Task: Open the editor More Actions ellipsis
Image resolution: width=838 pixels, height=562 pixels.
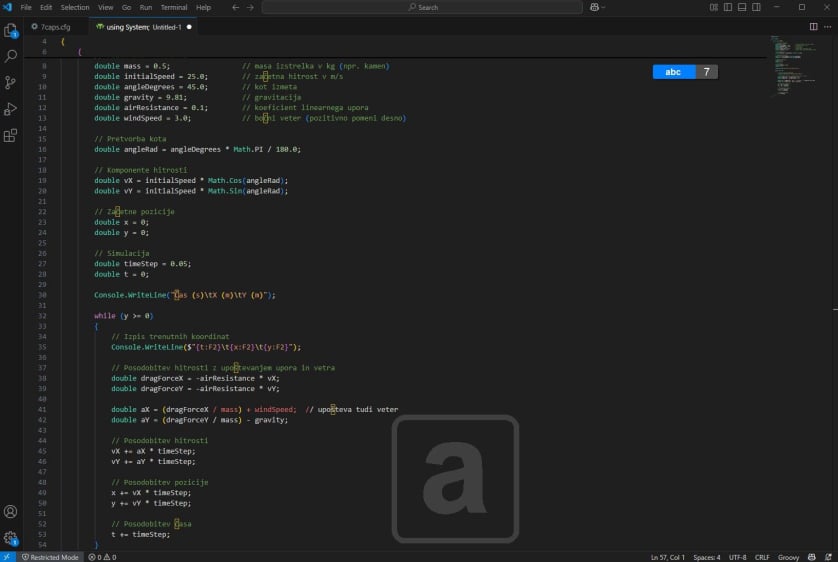Action: (x=827, y=27)
